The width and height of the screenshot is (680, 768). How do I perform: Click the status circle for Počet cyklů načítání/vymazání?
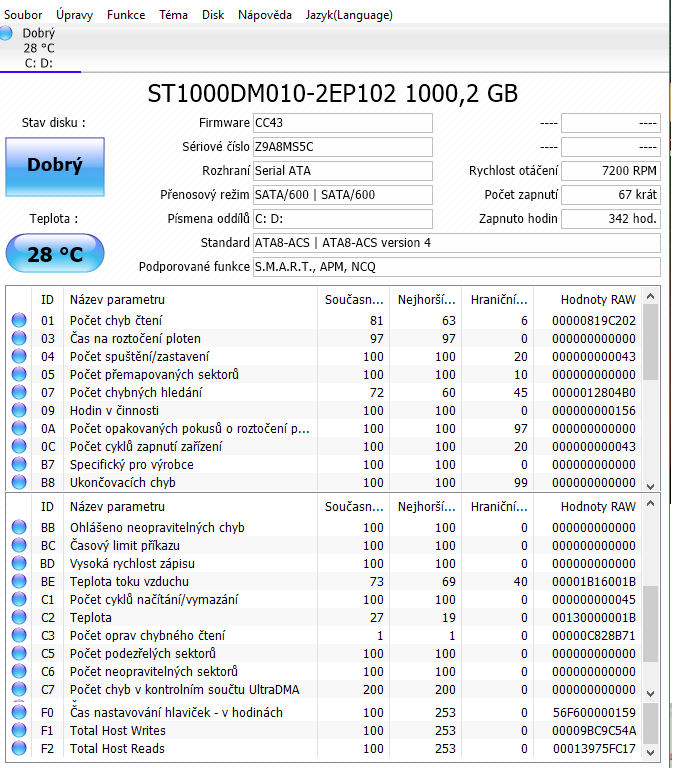19,600
